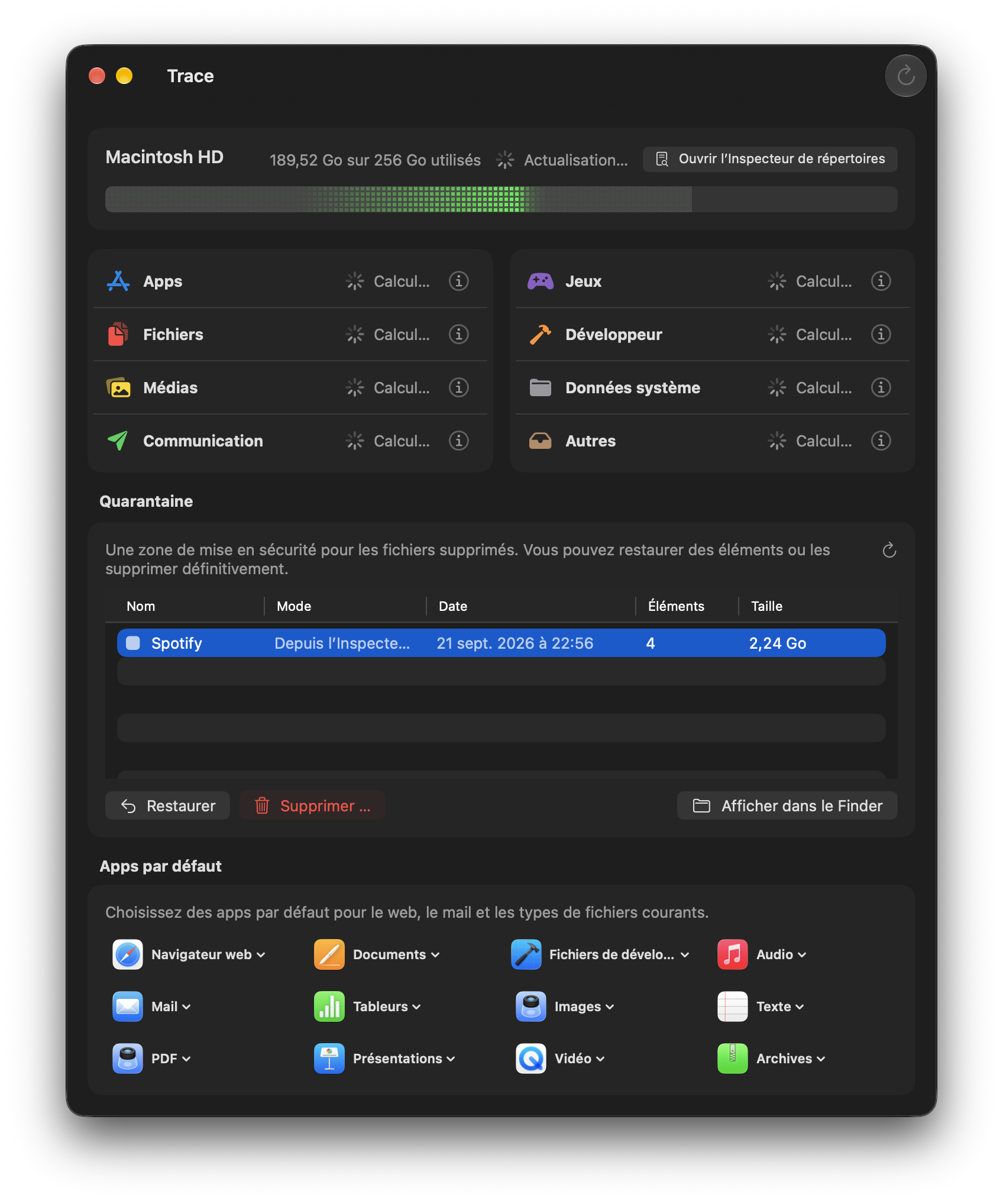Expand the Présentations default app menu
Screen dimensions: 1003x1204
[x=384, y=1059]
